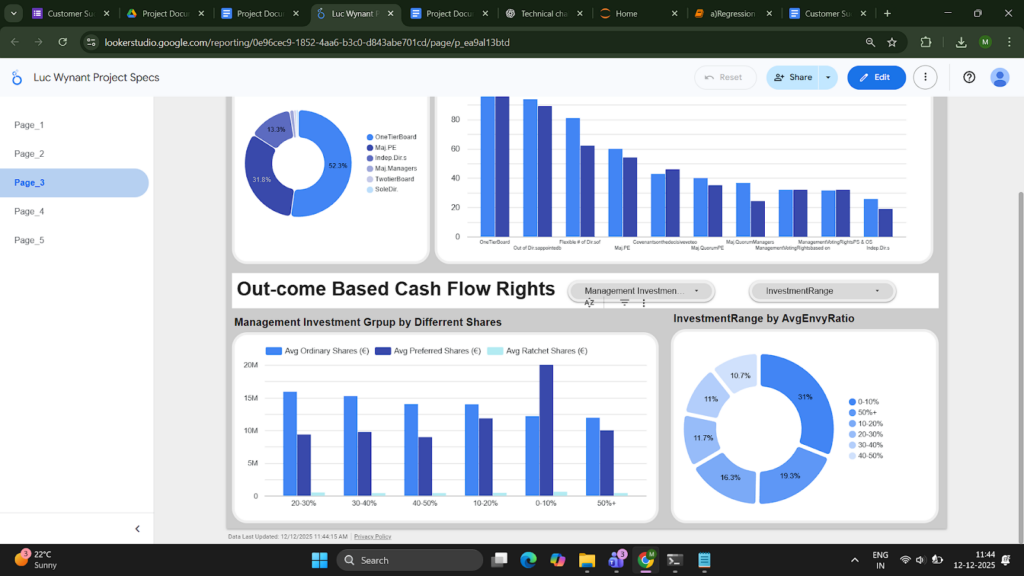Viewport: 1024px width, 576px height.
Task: Open the Privacy Policy link
Action: 372,536
